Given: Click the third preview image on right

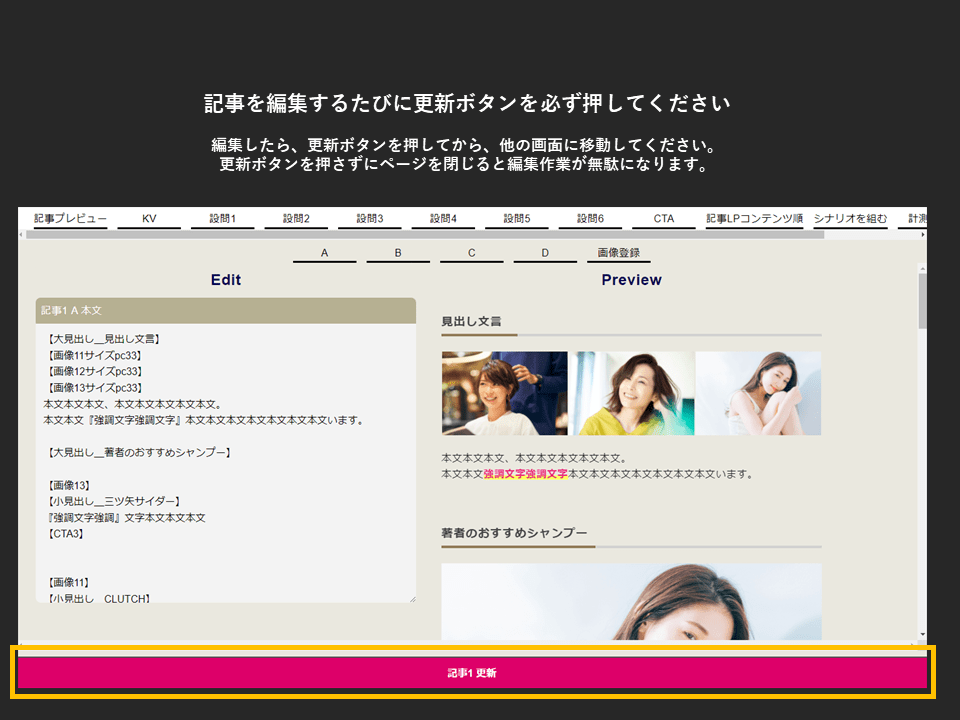Looking at the screenshot, I should coord(758,393).
